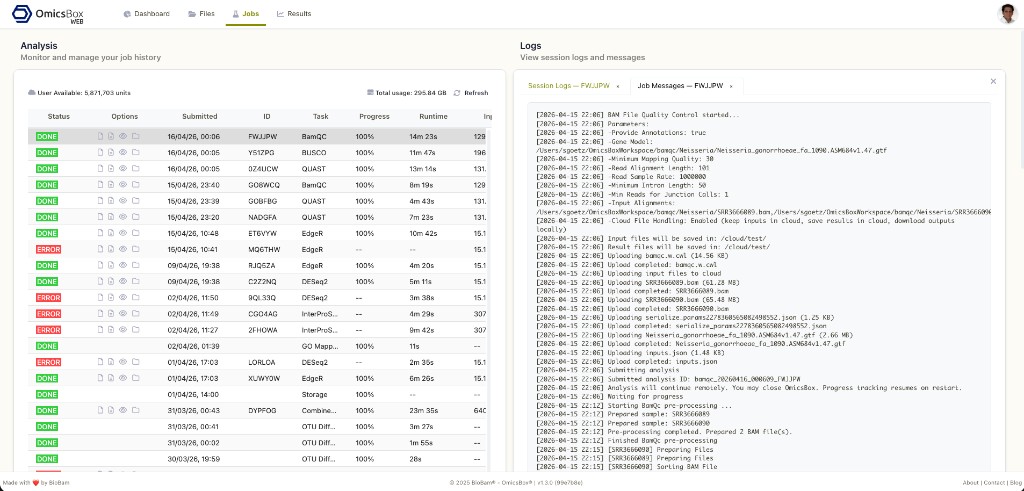Click first document icon in QUAST job 0Z4UCW row
1024x491 pixels.
pos(100,168)
